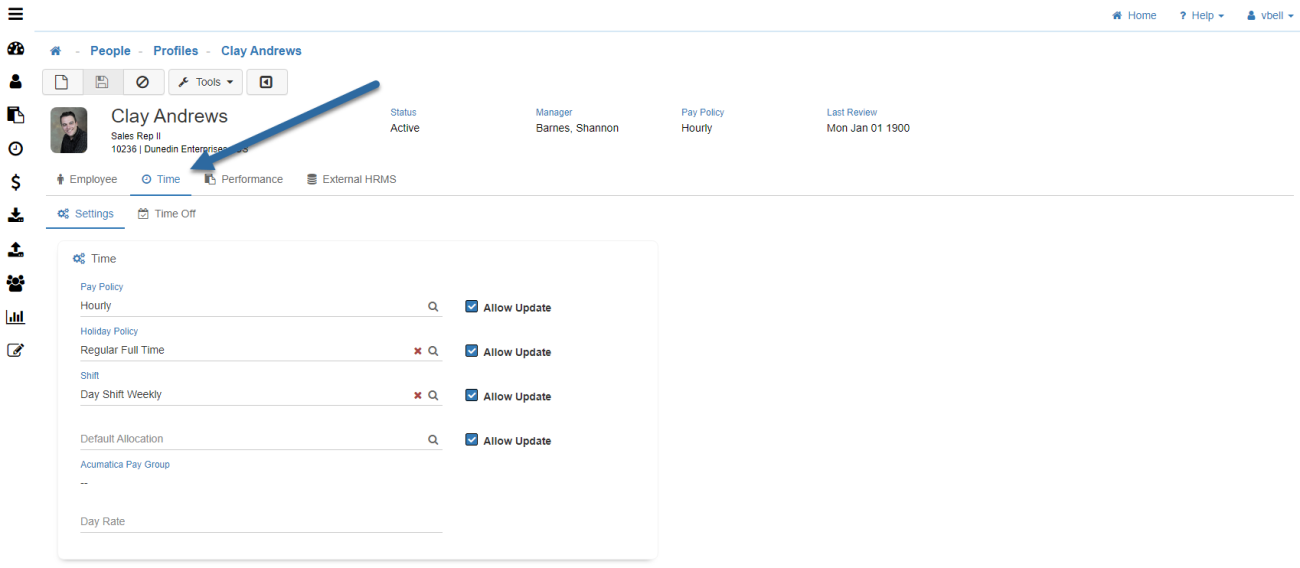Expand the Help menu
The height and width of the screenshot is (568, 1300).
1201,15
